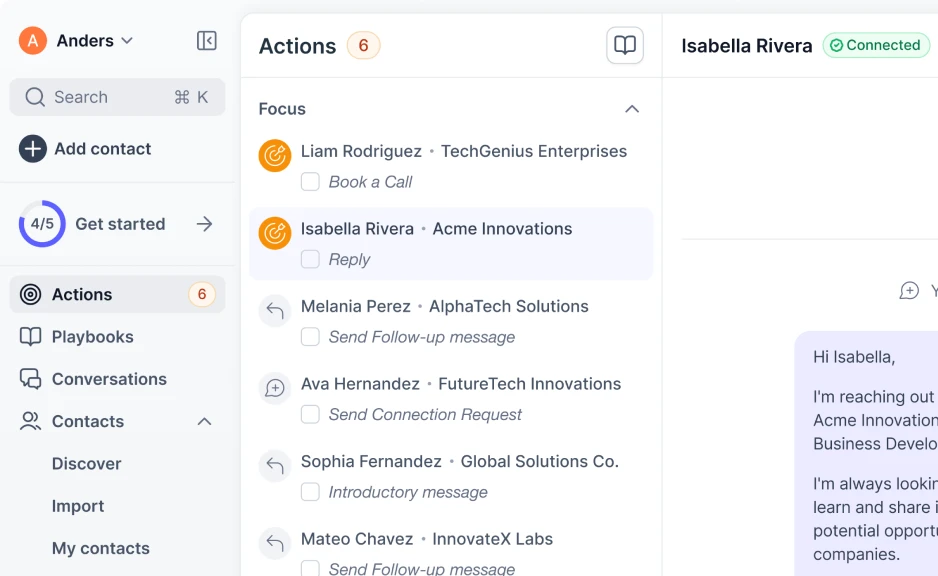Viewport: 938px width, 576px height.
Task: Click the Book a Call action label
Action: [370, 182]
